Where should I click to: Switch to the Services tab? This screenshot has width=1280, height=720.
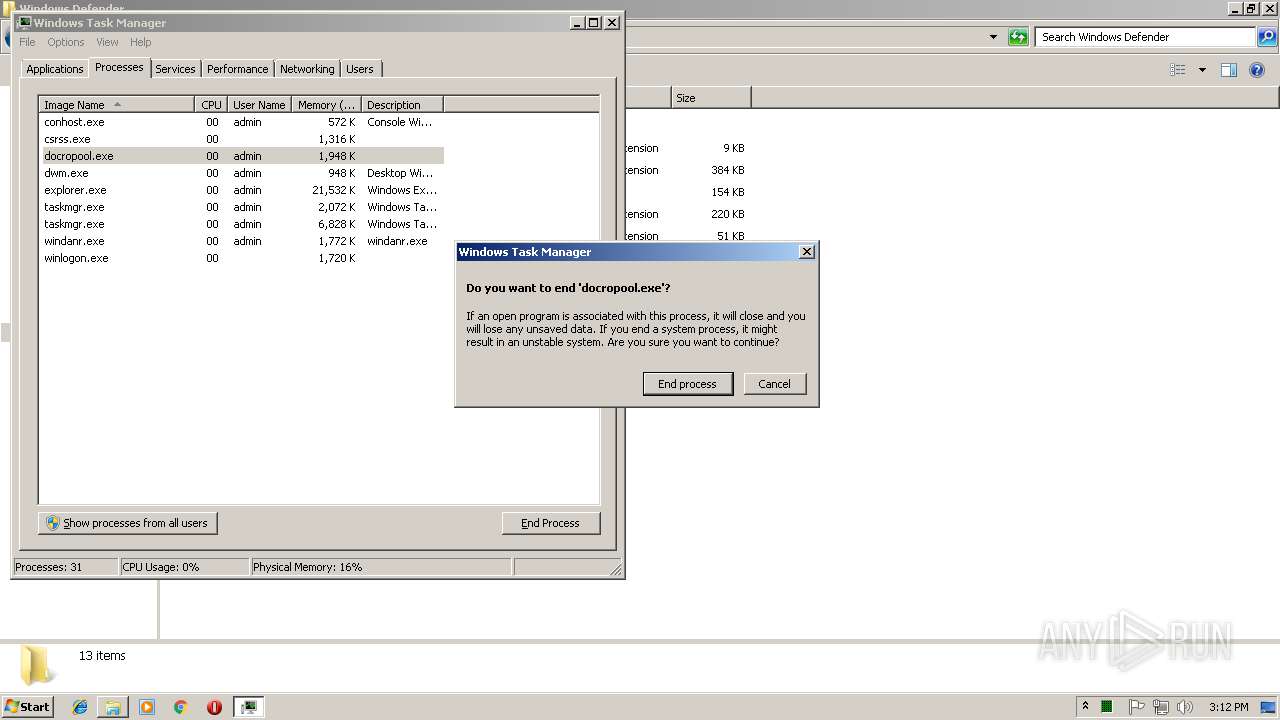point(175,69)
